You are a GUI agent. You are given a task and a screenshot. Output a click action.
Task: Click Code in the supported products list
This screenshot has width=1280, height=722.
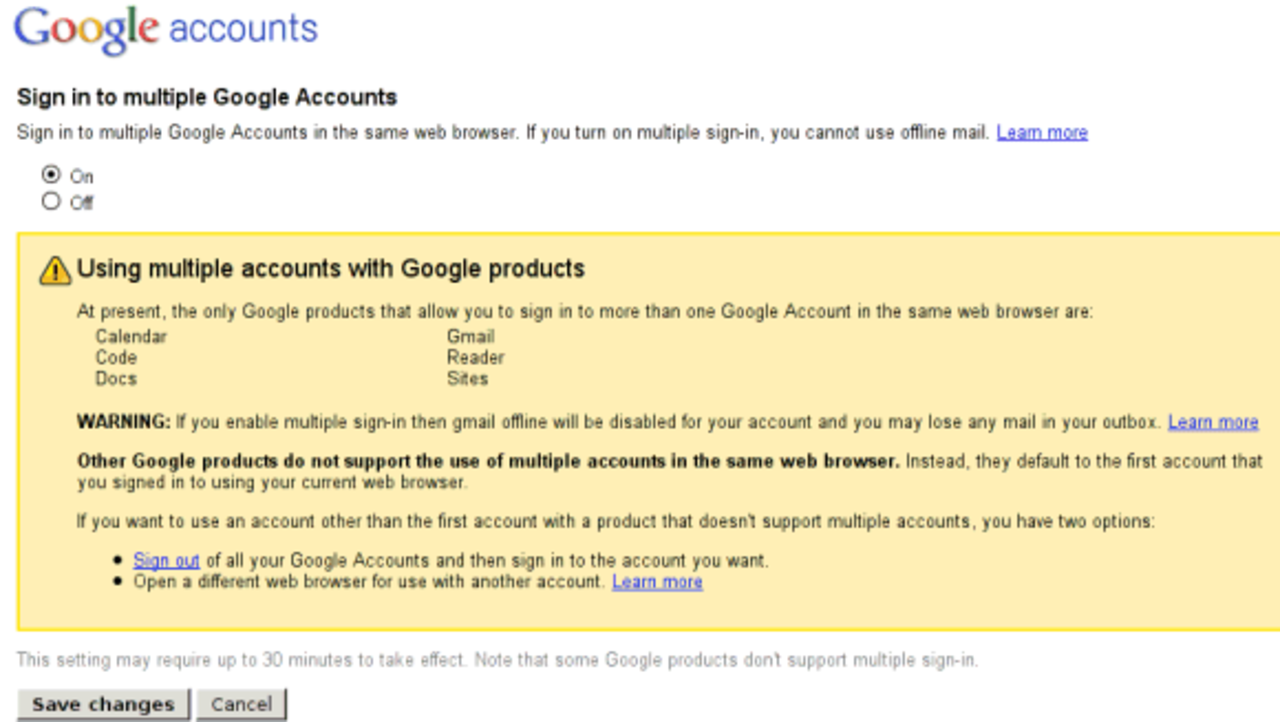tap(116, 357)
